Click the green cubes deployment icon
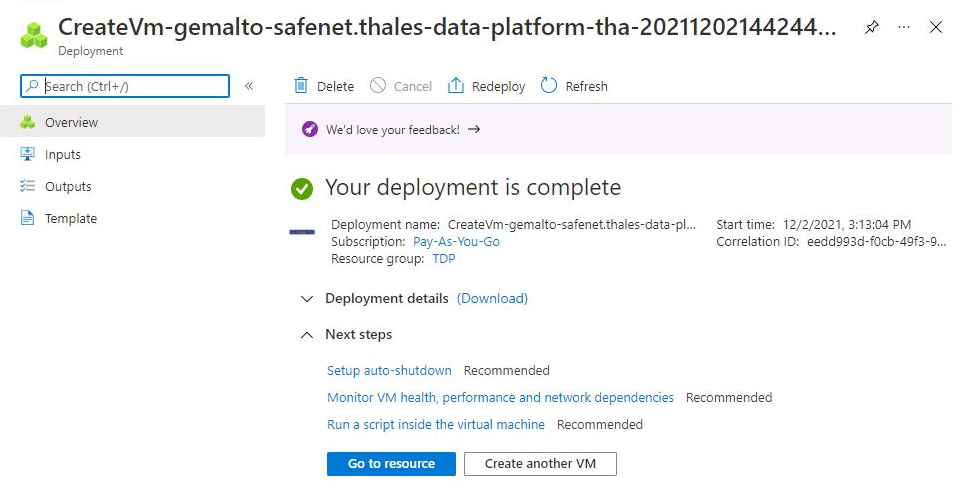This screenshot has height=500, width=963. tap(34, 35)
